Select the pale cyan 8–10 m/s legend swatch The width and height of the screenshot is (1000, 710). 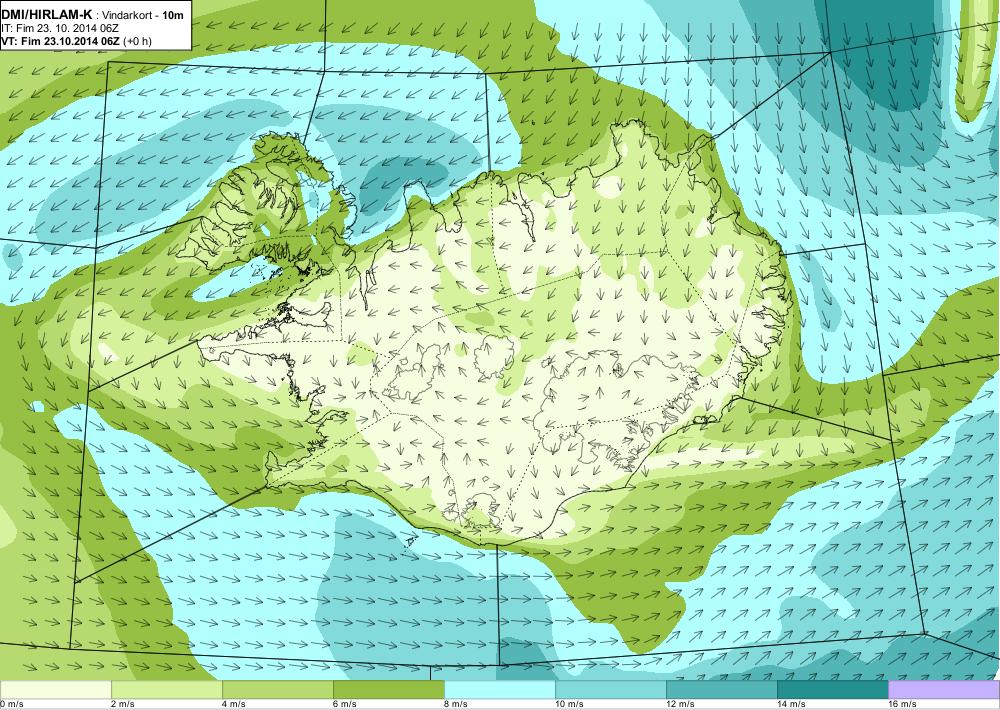point(499,690)
